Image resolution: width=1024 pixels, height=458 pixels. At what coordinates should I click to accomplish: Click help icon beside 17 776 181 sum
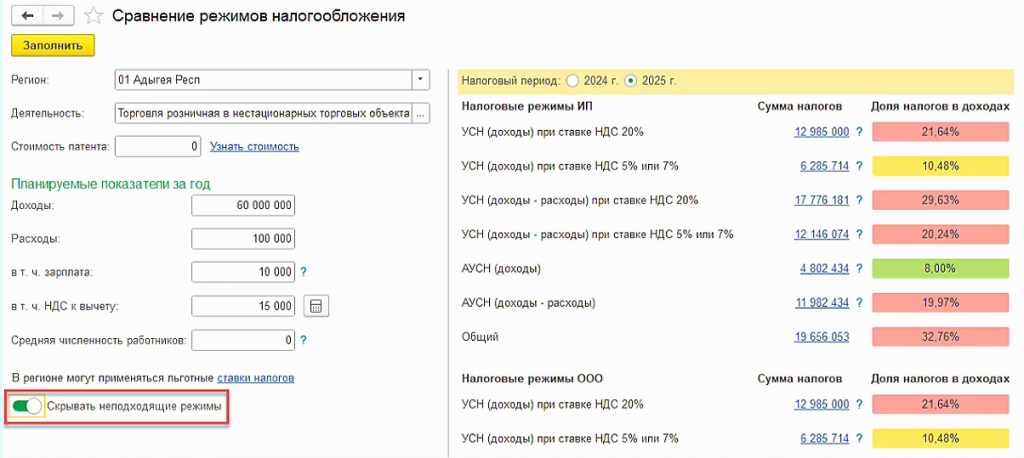859,200
